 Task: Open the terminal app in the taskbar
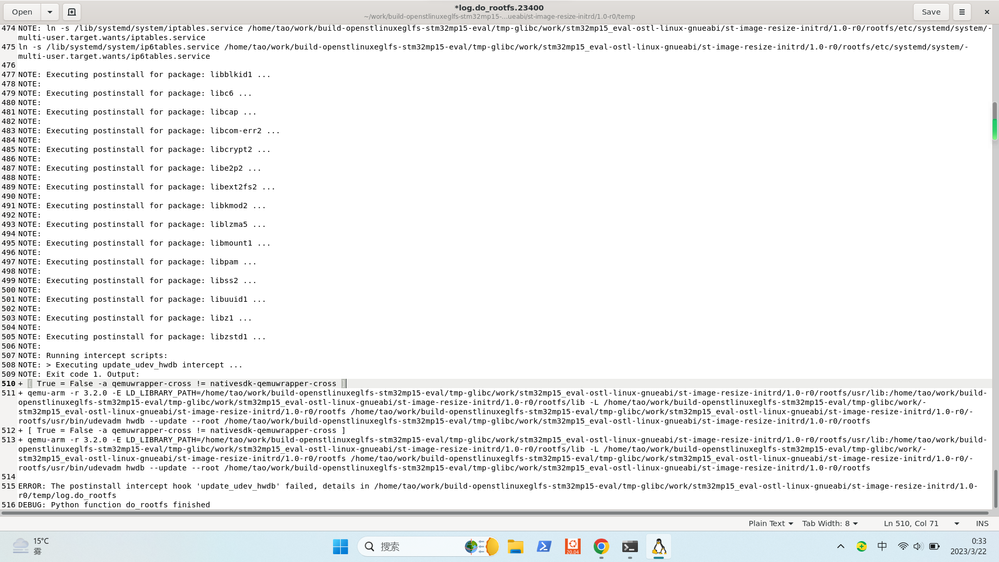click(x=629, y=546)
